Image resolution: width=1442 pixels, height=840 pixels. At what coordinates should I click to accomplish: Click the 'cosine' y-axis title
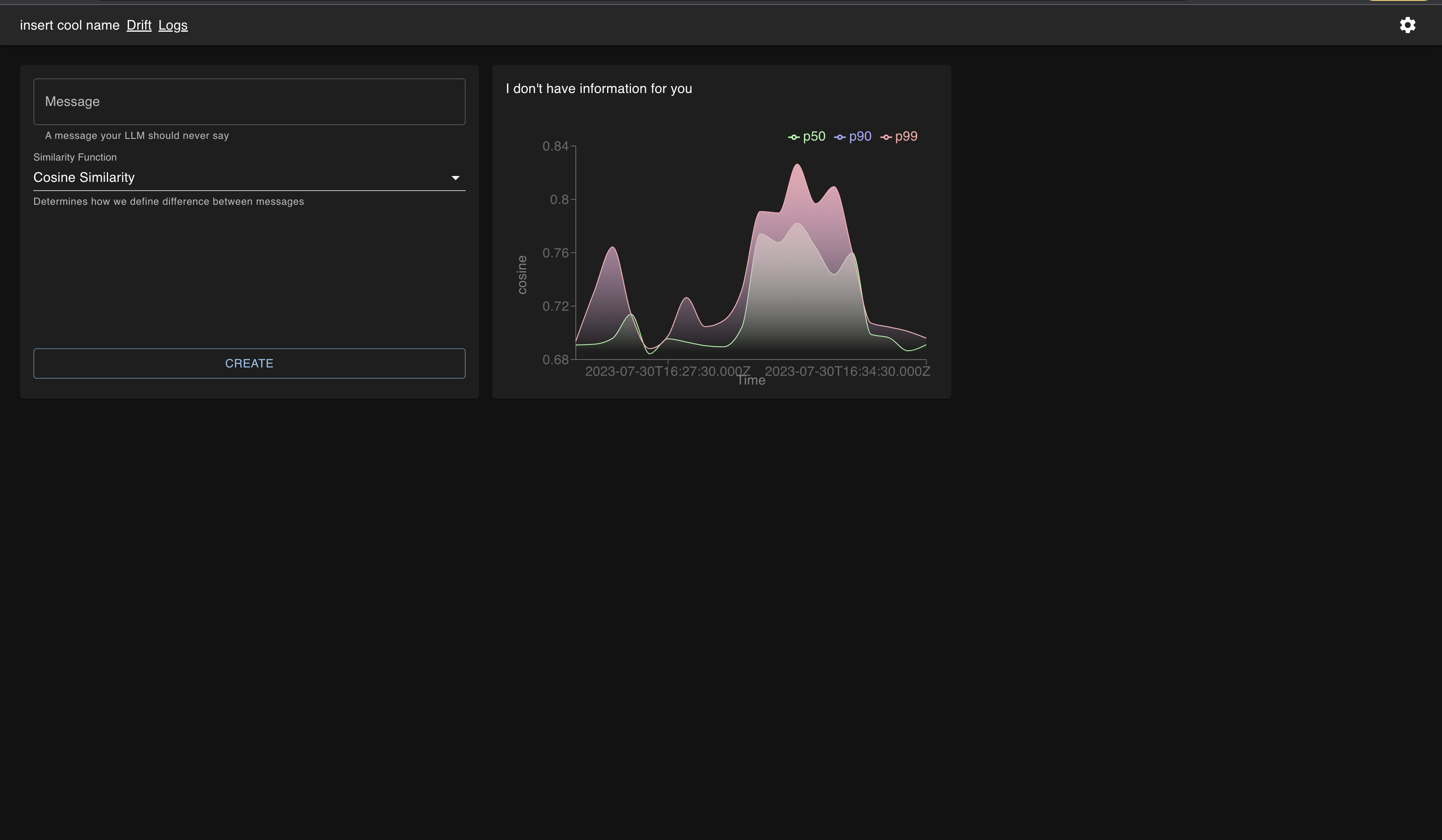pyautogui.click(x=522, y=275)
